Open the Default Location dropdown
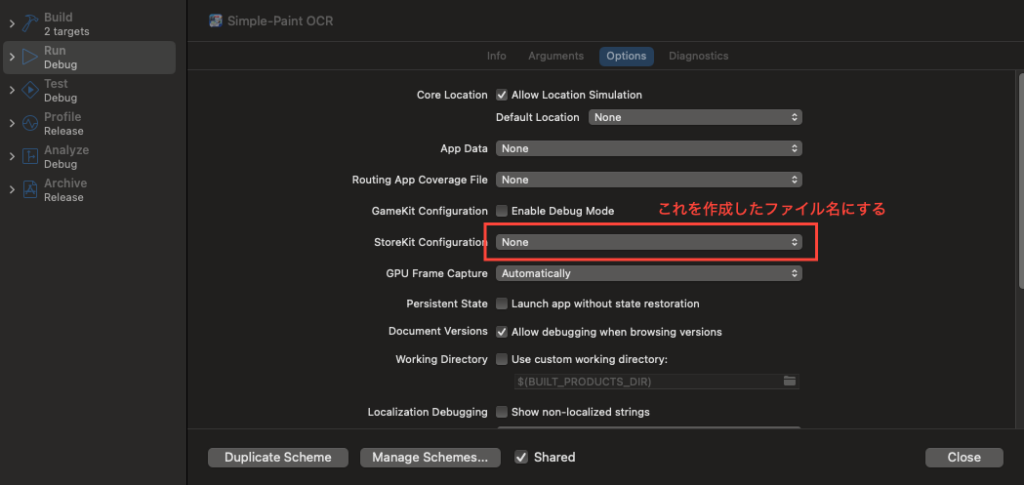This screenshot has height=485, width=1024. click(x=695, y=117)
